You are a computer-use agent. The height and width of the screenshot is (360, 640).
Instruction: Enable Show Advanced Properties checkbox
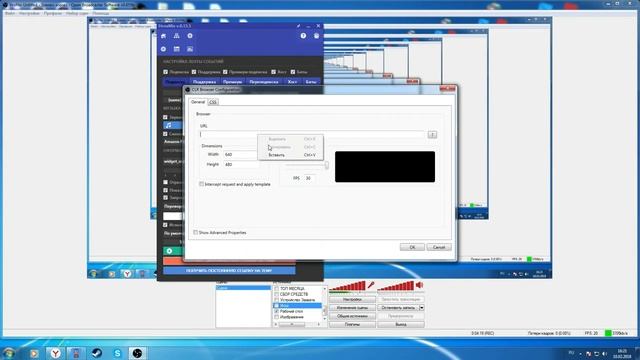coord(196,232)
